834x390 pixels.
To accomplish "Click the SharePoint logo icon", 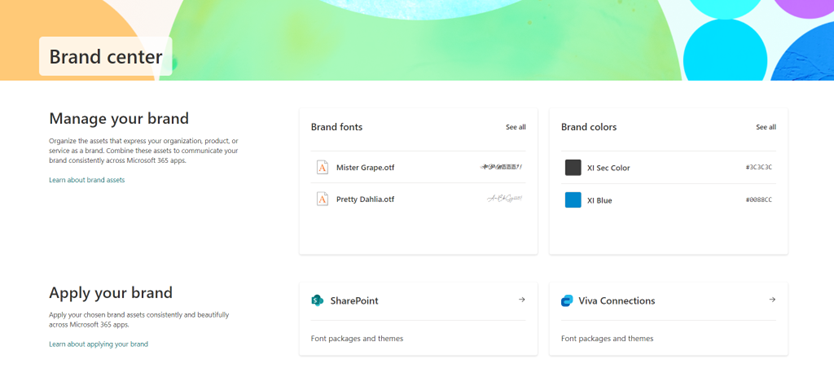I will (x=317, y=301).
